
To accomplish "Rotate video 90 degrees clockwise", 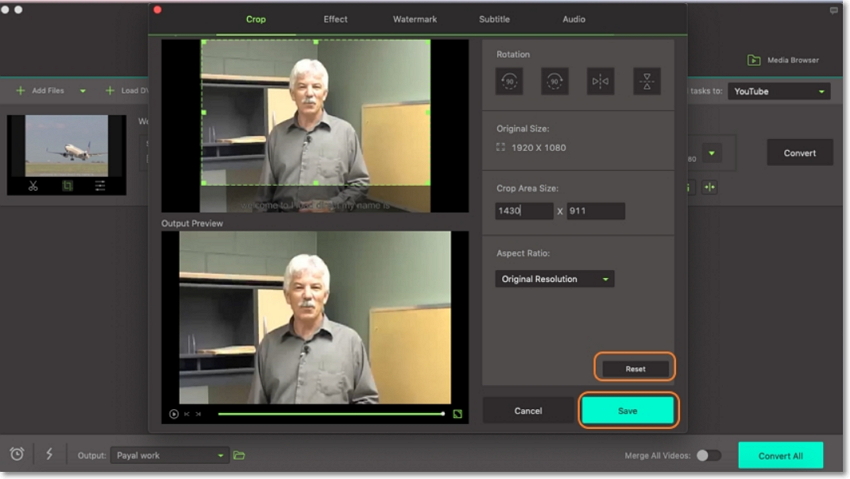I will (x=555, y=81).
